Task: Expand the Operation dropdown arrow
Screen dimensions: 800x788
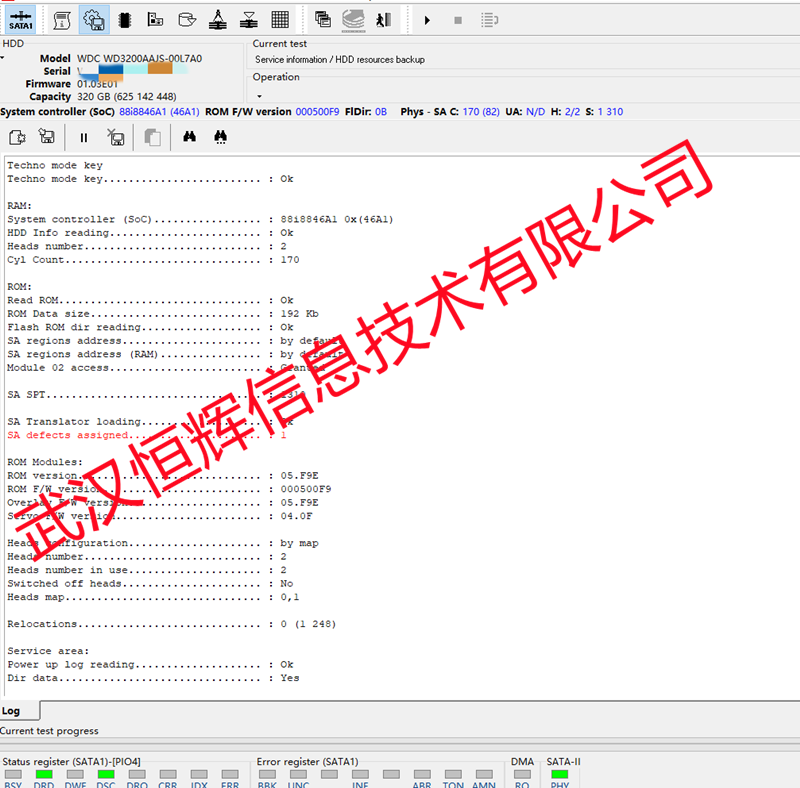Action: tap(259, 95)
